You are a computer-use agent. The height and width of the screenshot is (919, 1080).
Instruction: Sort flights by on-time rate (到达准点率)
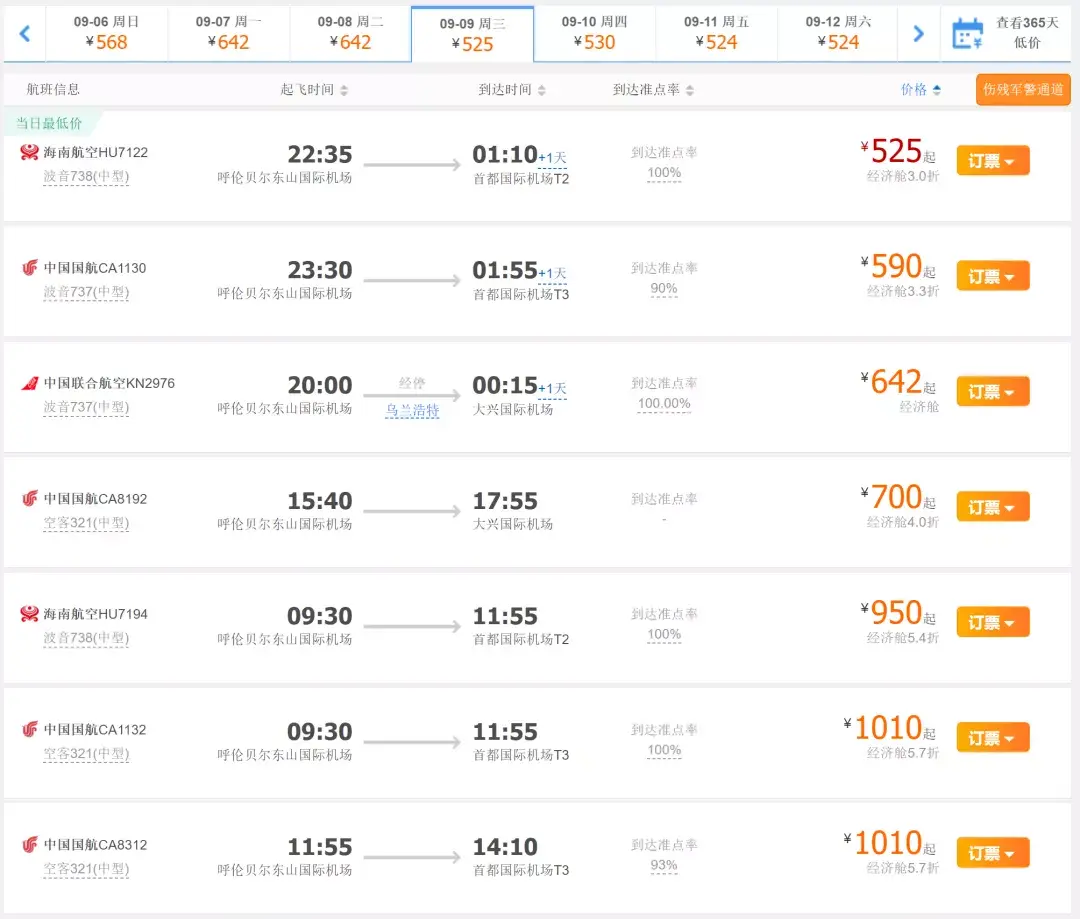click(653, 90)
